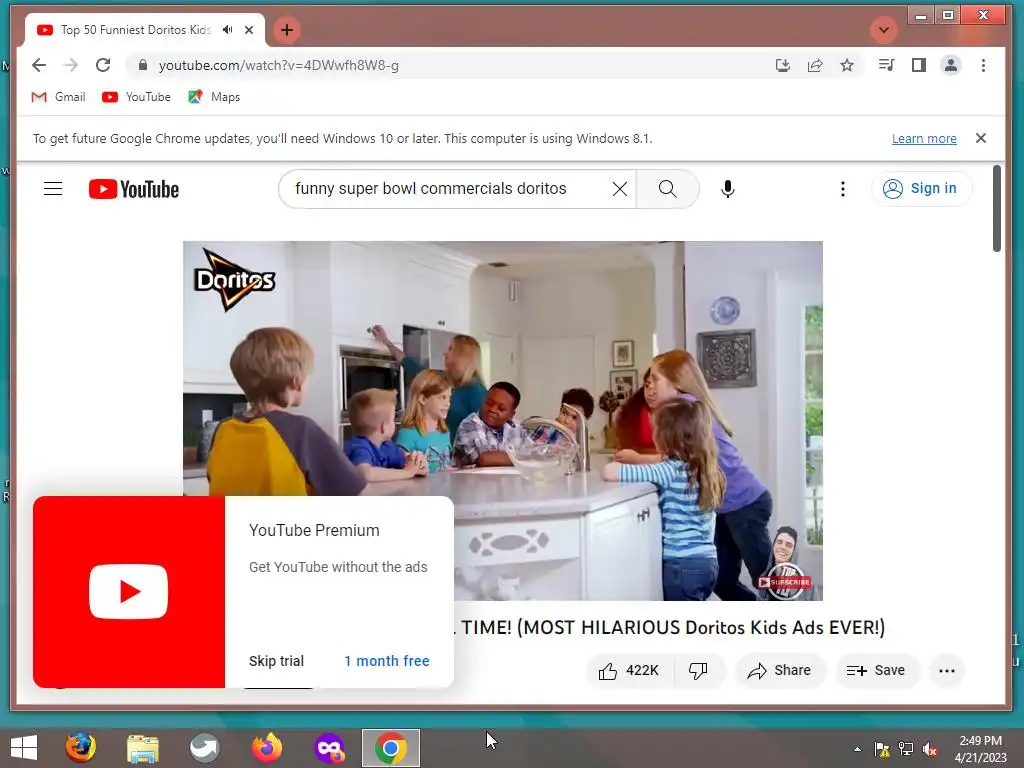
Task: Click the install/download page icon in address bar
Action: [782, 65]
